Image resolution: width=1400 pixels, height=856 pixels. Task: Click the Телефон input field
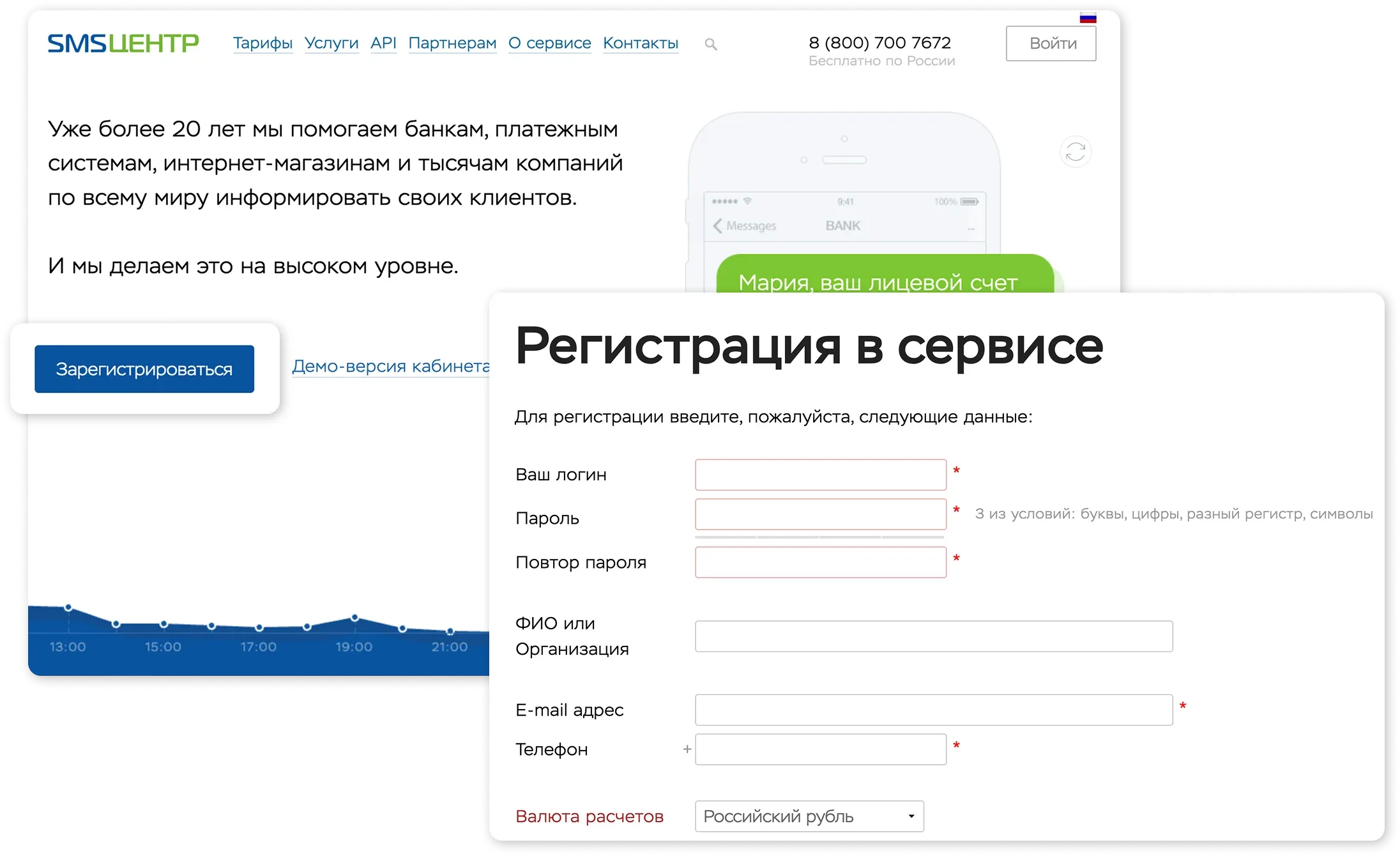click(x=821, y=749)
